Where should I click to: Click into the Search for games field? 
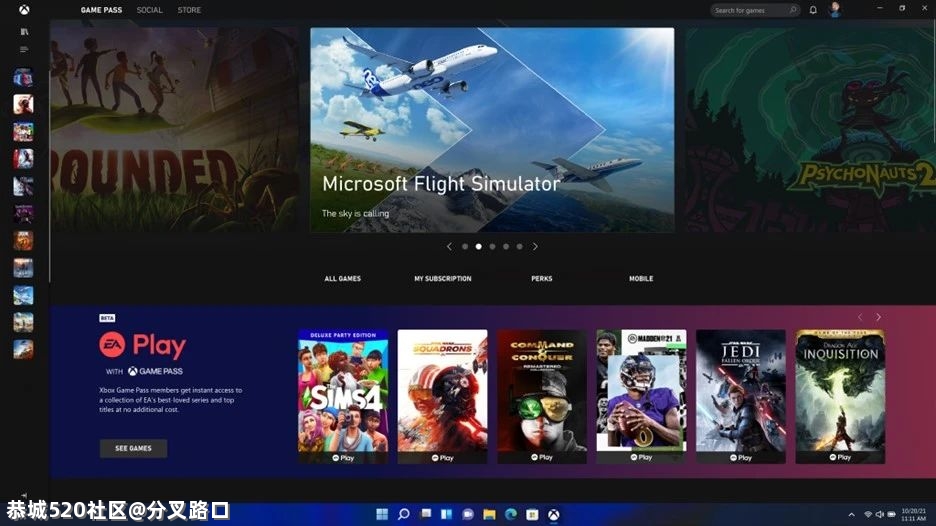tap(755, 10)
